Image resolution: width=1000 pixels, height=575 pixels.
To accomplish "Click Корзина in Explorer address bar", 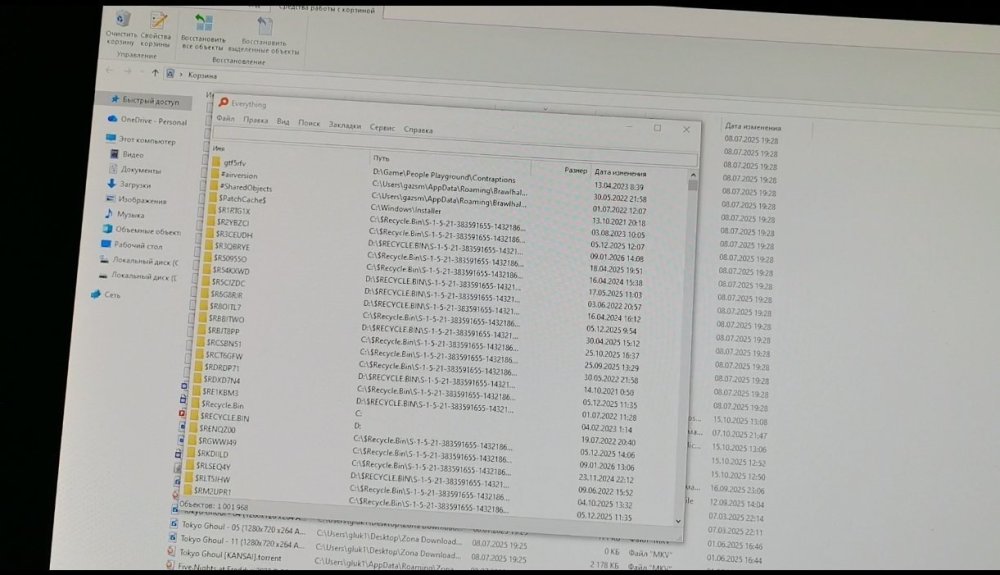I will pos(202,75).
